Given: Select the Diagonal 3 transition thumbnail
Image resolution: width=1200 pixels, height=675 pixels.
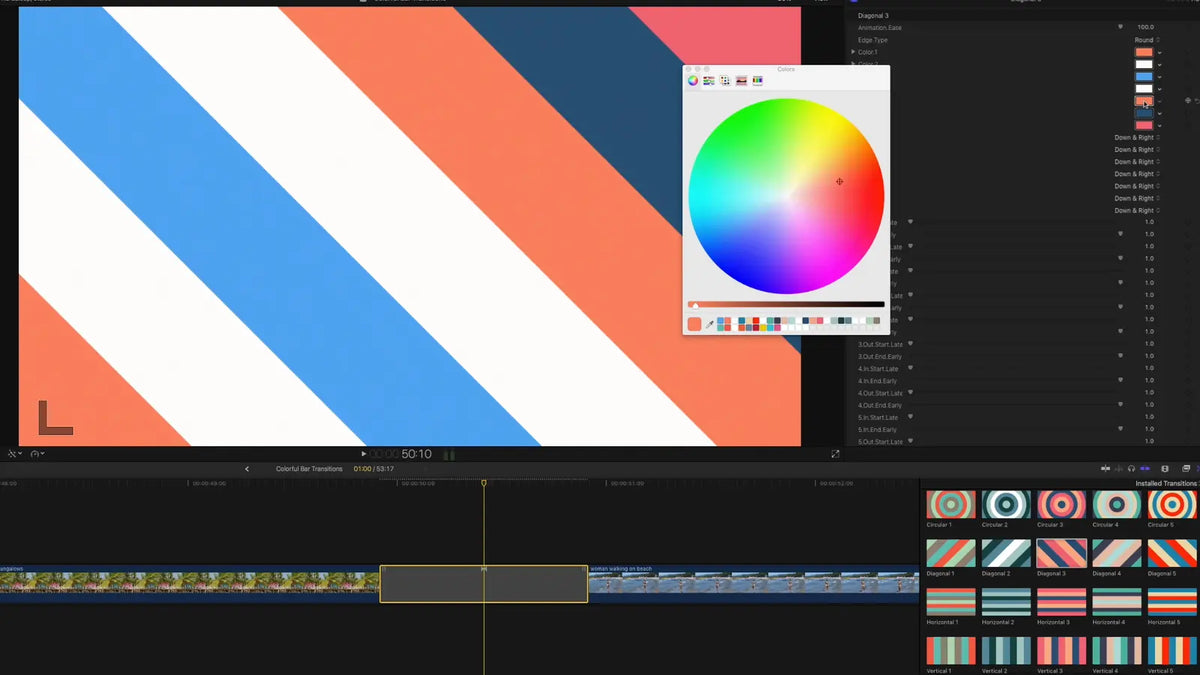Looking at the screenshot, I should tap(1062, 553).
